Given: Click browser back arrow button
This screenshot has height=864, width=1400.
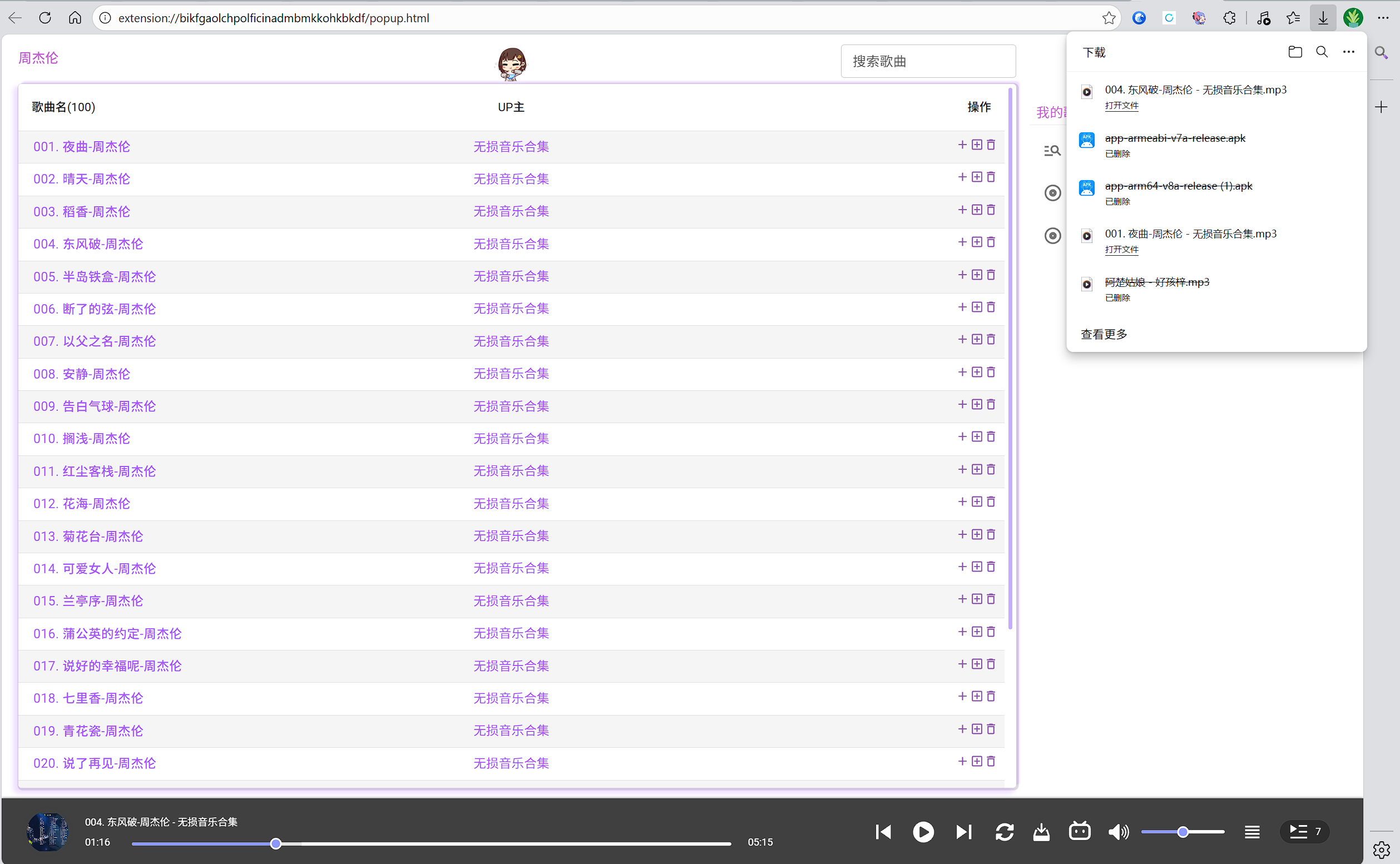Looking at the screenshot, I should (x=16, y=18).
